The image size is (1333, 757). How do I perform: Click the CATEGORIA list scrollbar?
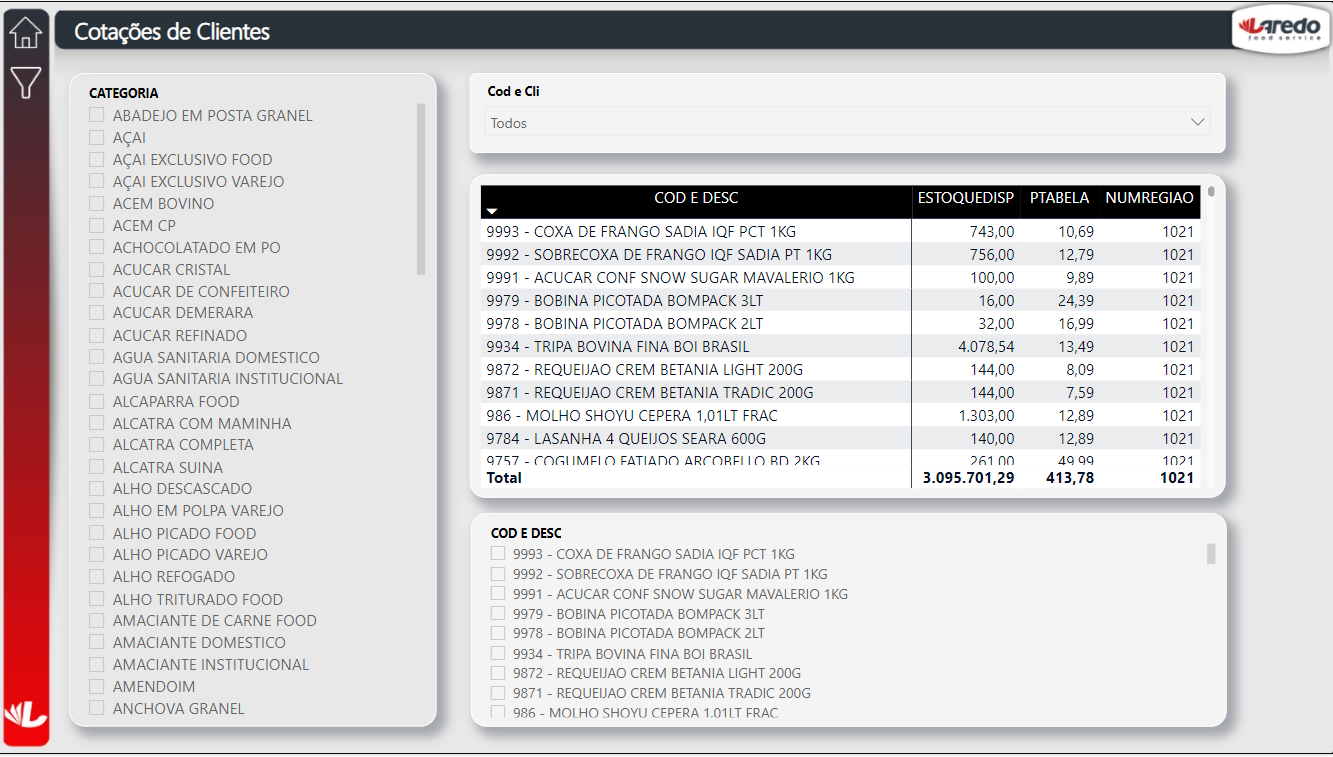[421, 189]
